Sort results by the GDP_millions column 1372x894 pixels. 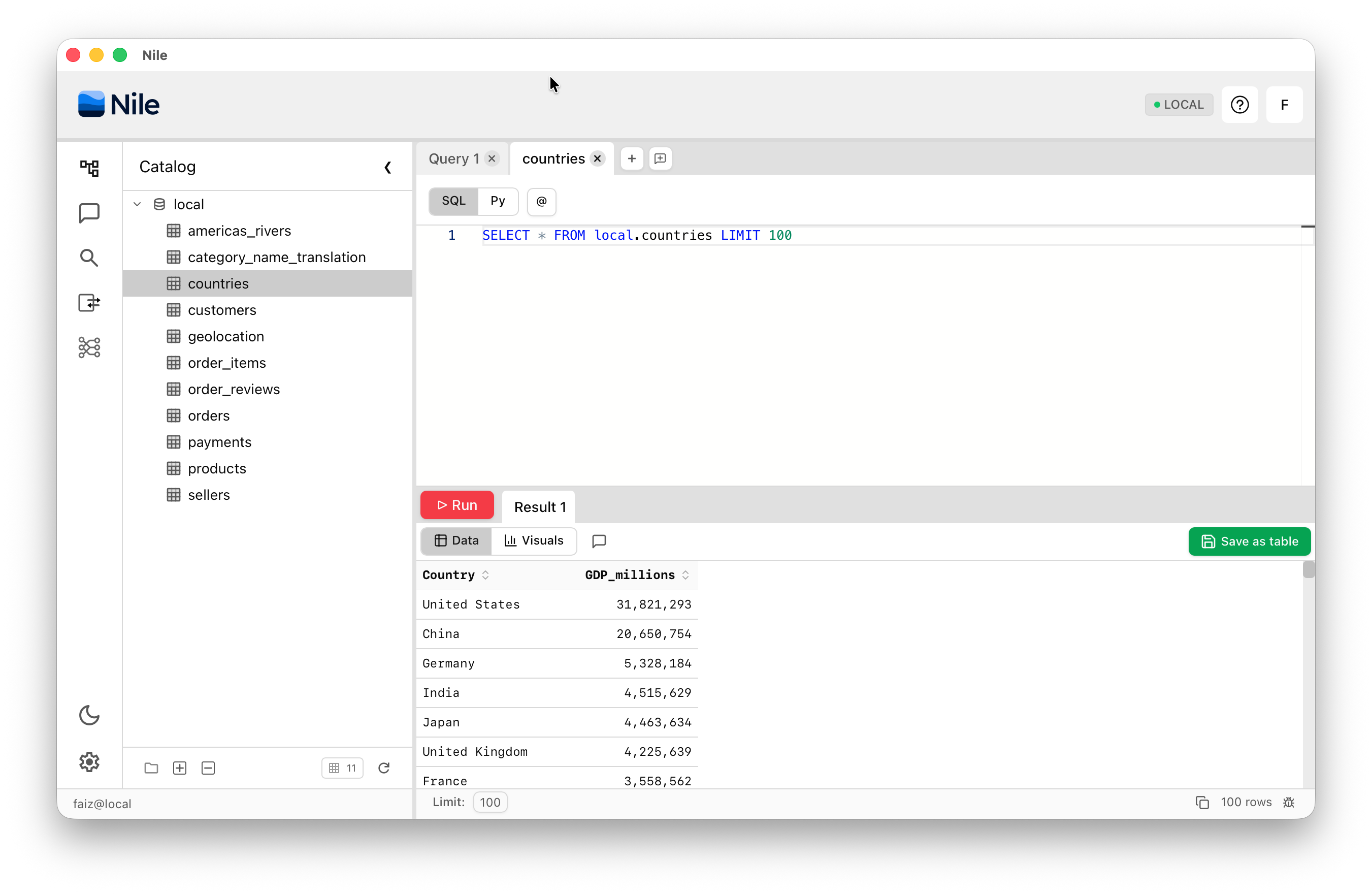686,574
